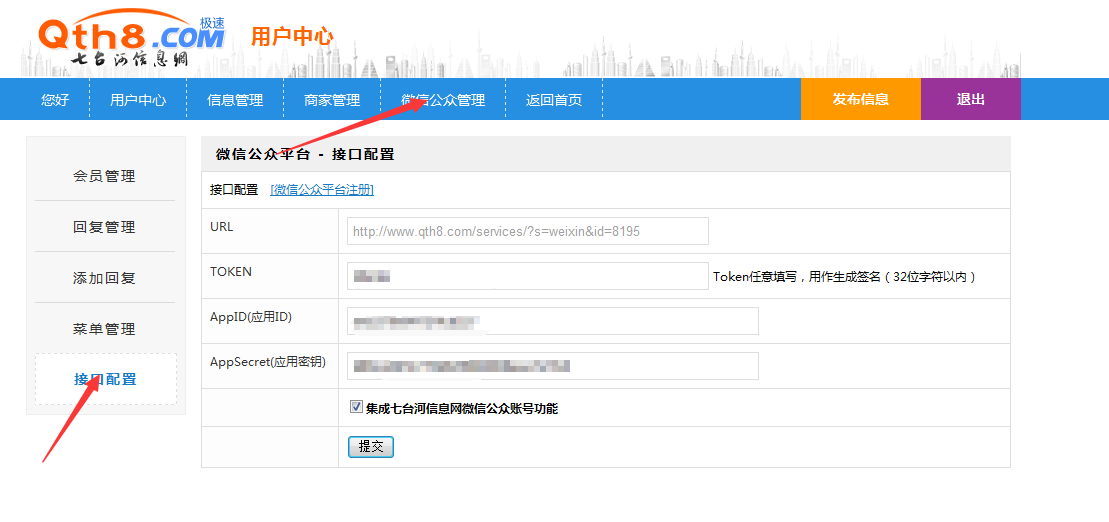Open the 微信公众平台注册 link
1109x522 pixels.
click(322, 190)
